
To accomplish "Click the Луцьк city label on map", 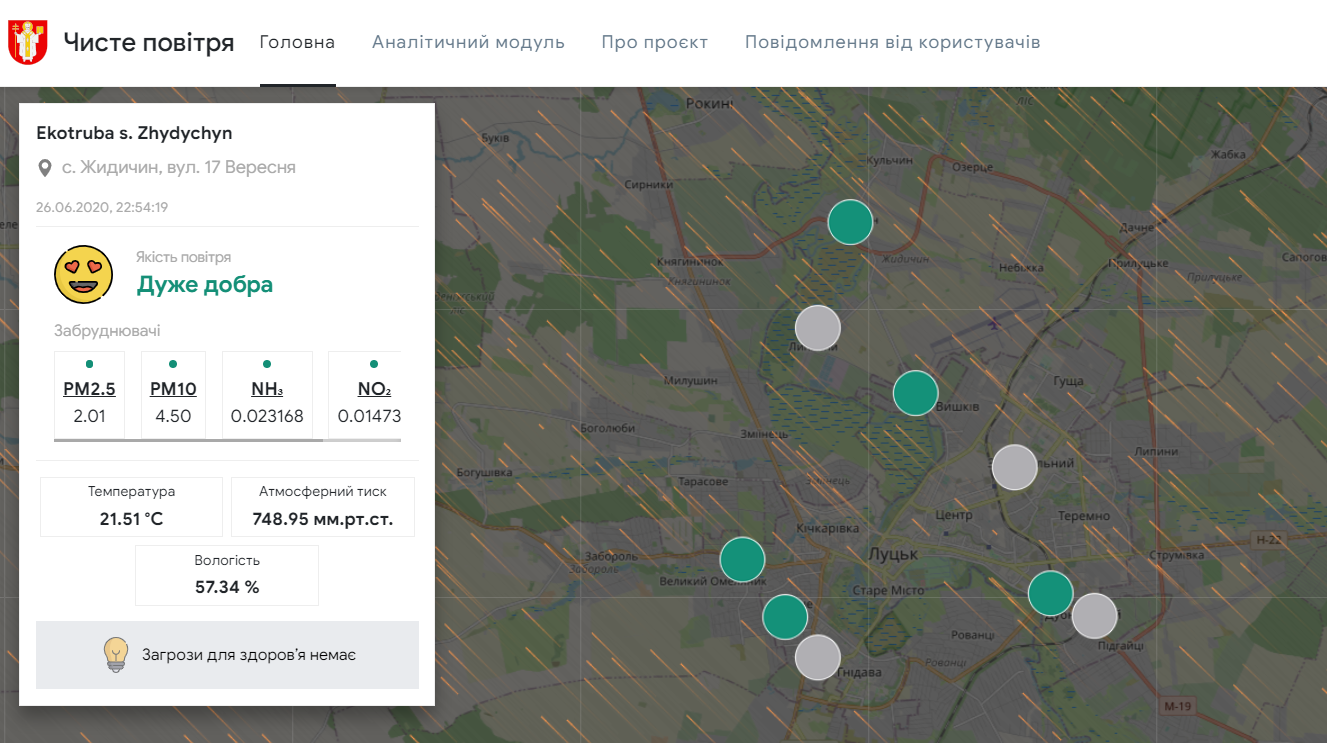I will coord(893,555).
